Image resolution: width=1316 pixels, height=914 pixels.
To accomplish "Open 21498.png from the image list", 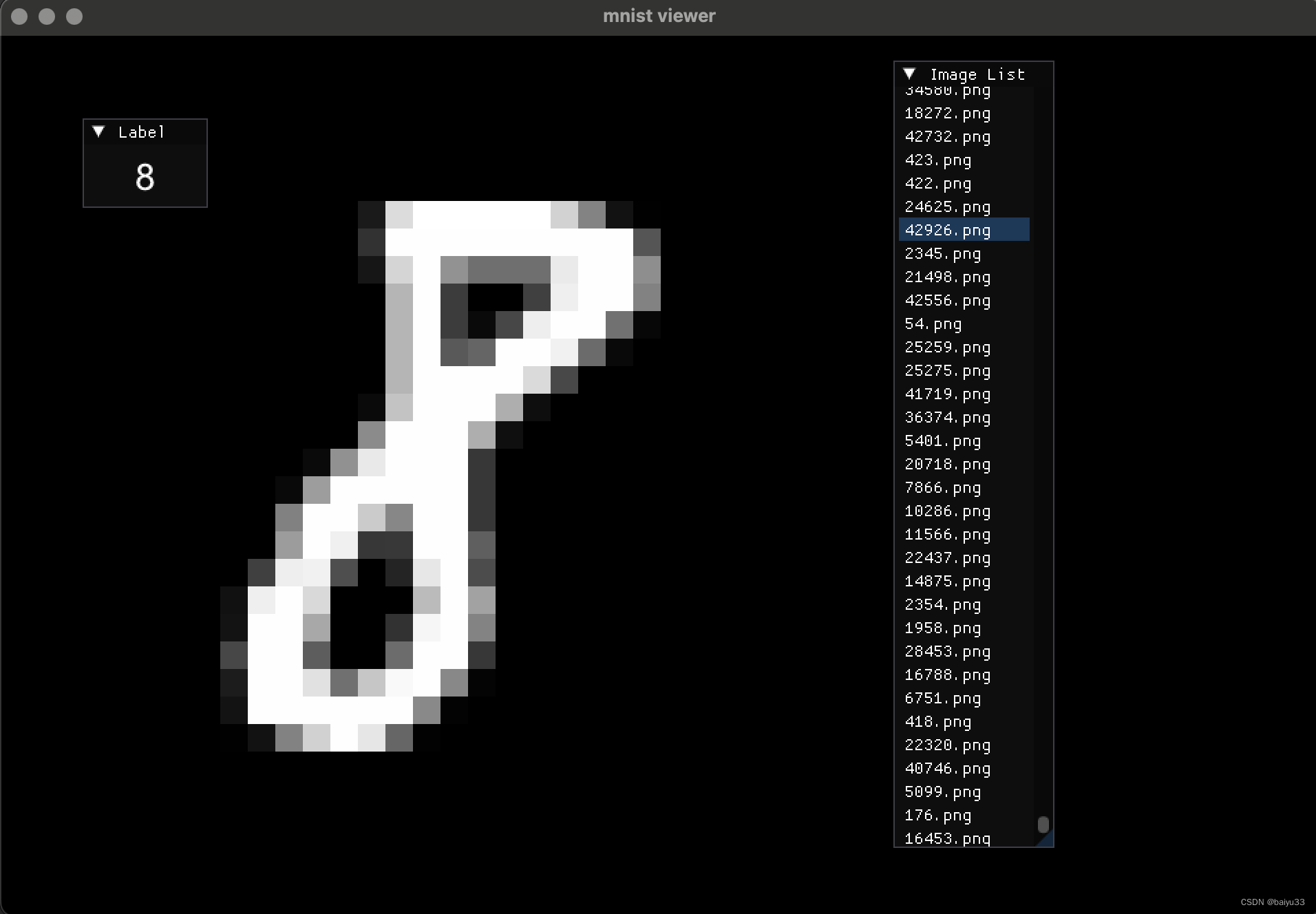I will [x=964, y=277].
